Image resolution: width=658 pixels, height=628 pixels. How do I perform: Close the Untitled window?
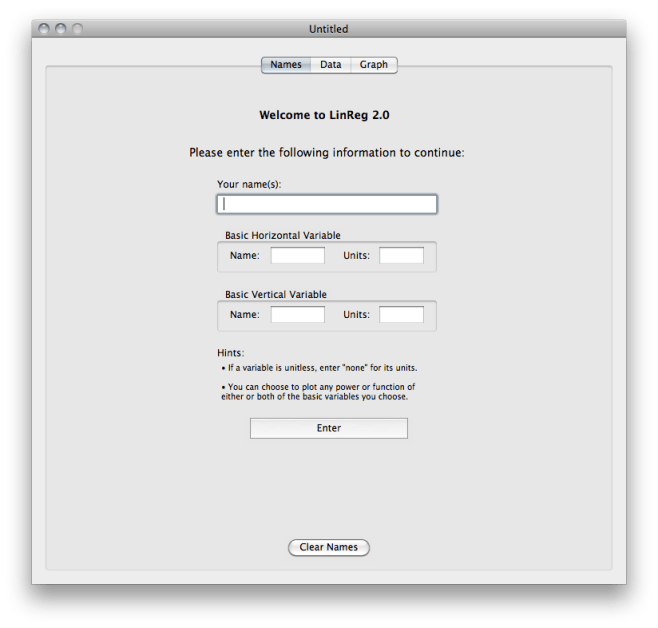[x=43, y=30]
